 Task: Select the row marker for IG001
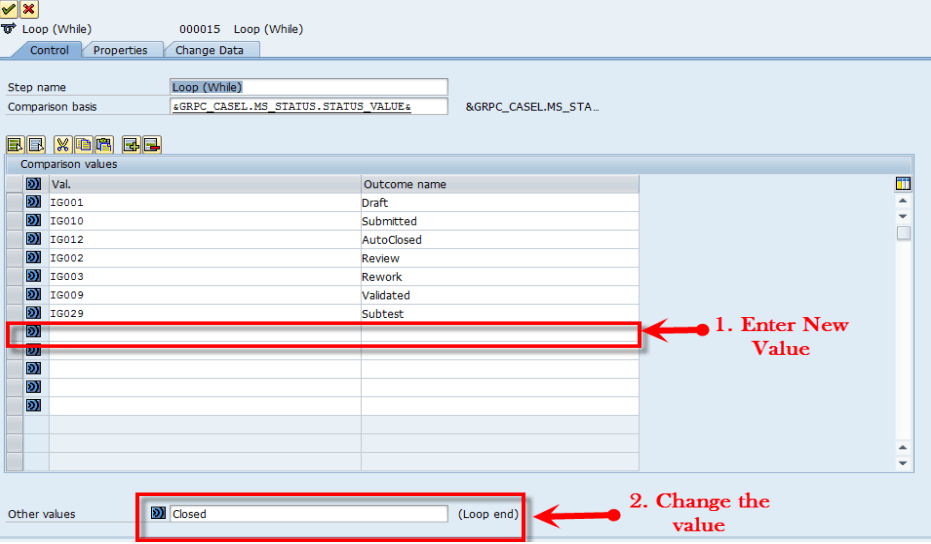15,203
